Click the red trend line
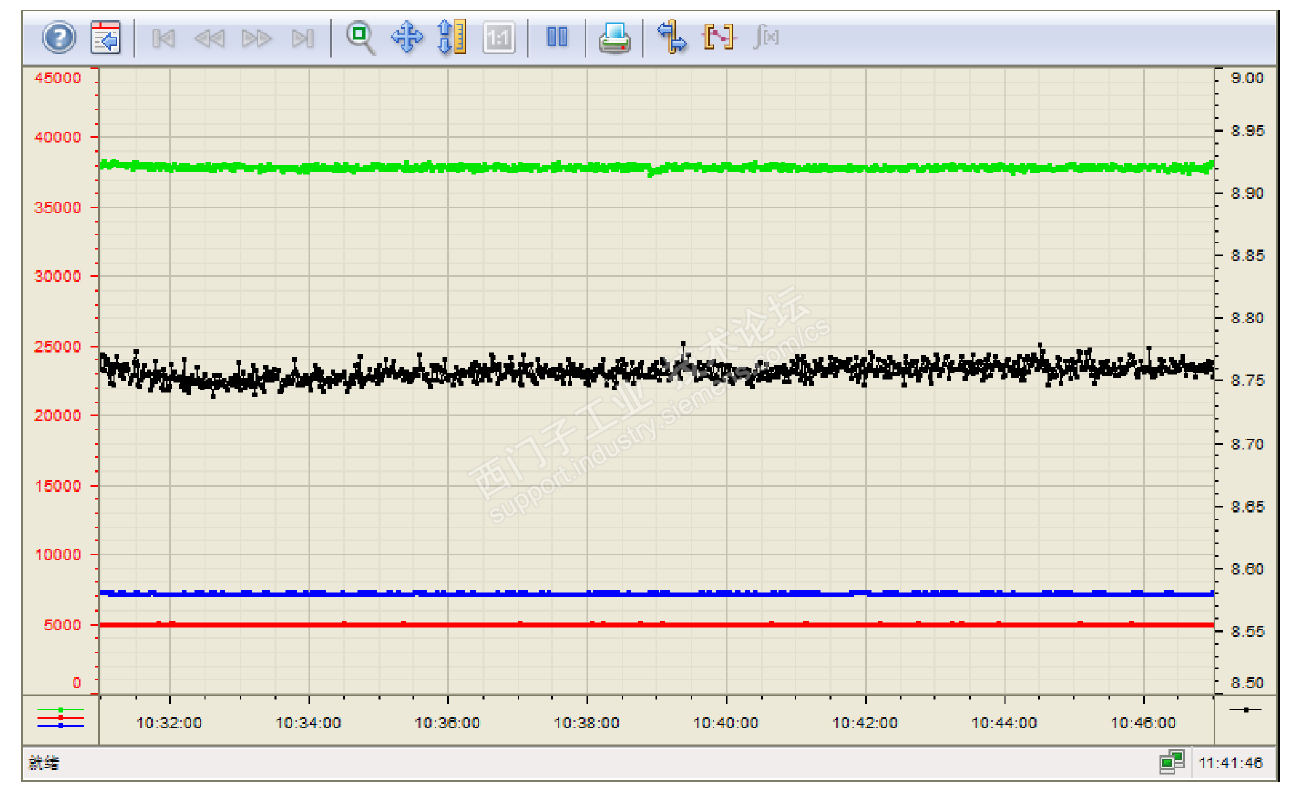1299x810 pixels. pos(655,625)
